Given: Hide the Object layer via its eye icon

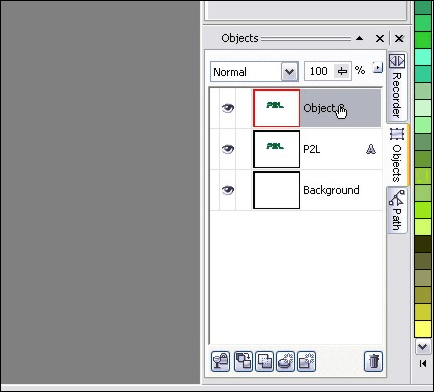Looking at the screenshot, I should point(228,108).
